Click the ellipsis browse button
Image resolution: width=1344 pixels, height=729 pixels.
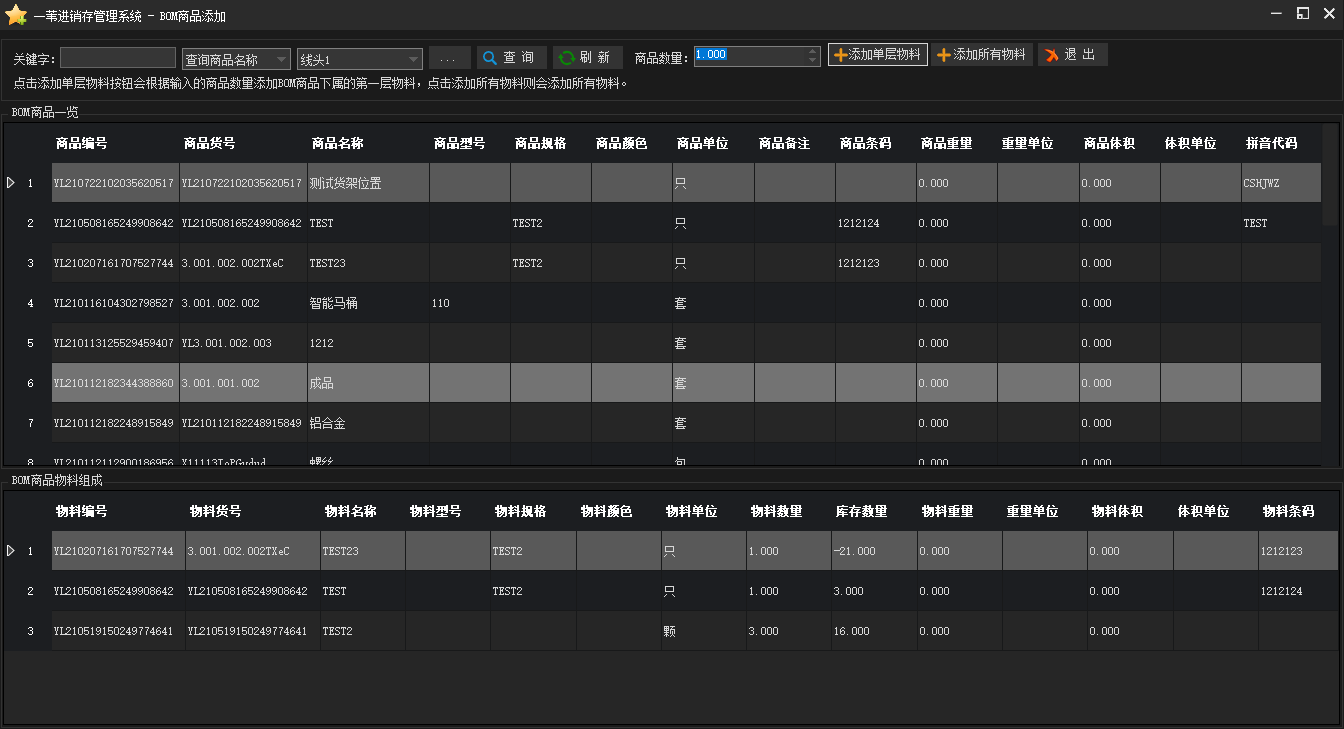(x=449, y=58)
